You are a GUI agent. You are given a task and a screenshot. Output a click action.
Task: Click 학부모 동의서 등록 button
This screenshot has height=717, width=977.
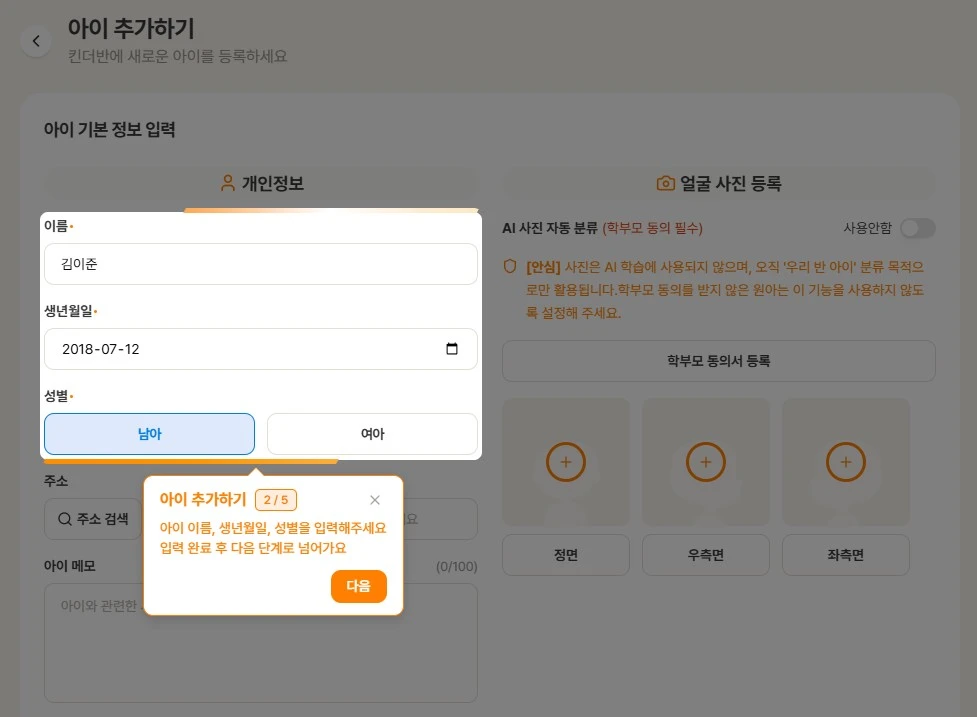[x=718, y=361]
